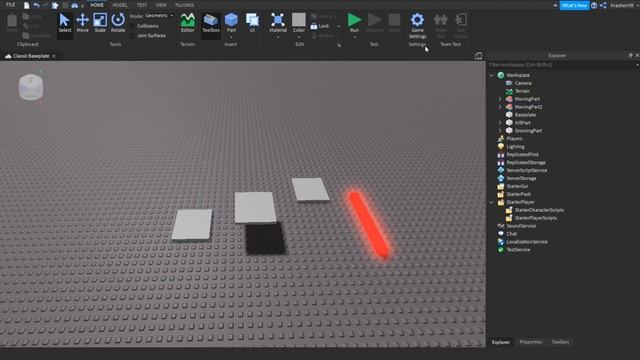This screenshot has height=360, width=640.
Task: Toggle the Collisions checkbox
Action: coord(132,26)
